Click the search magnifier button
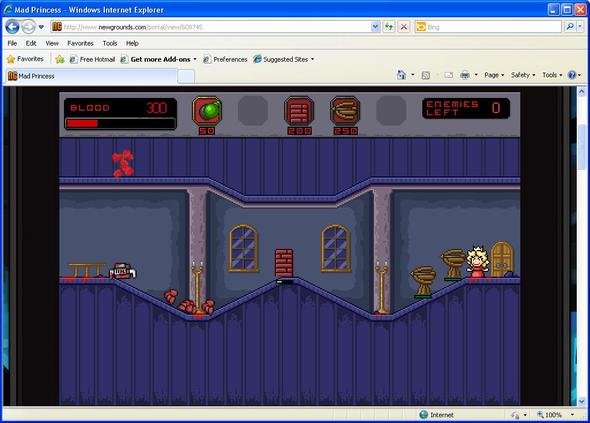 570,27
